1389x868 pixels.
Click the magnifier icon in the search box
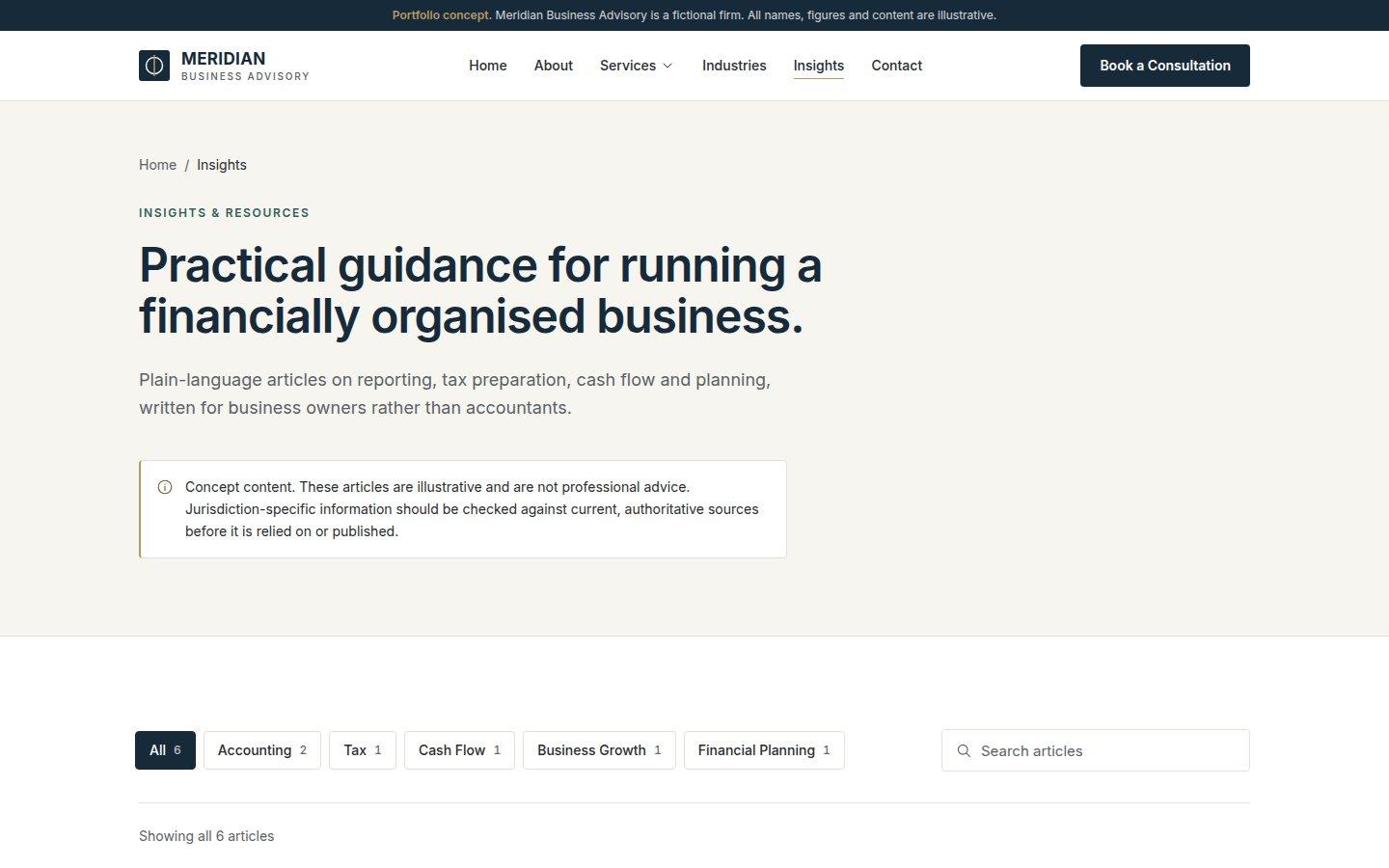tap(964, 750)
